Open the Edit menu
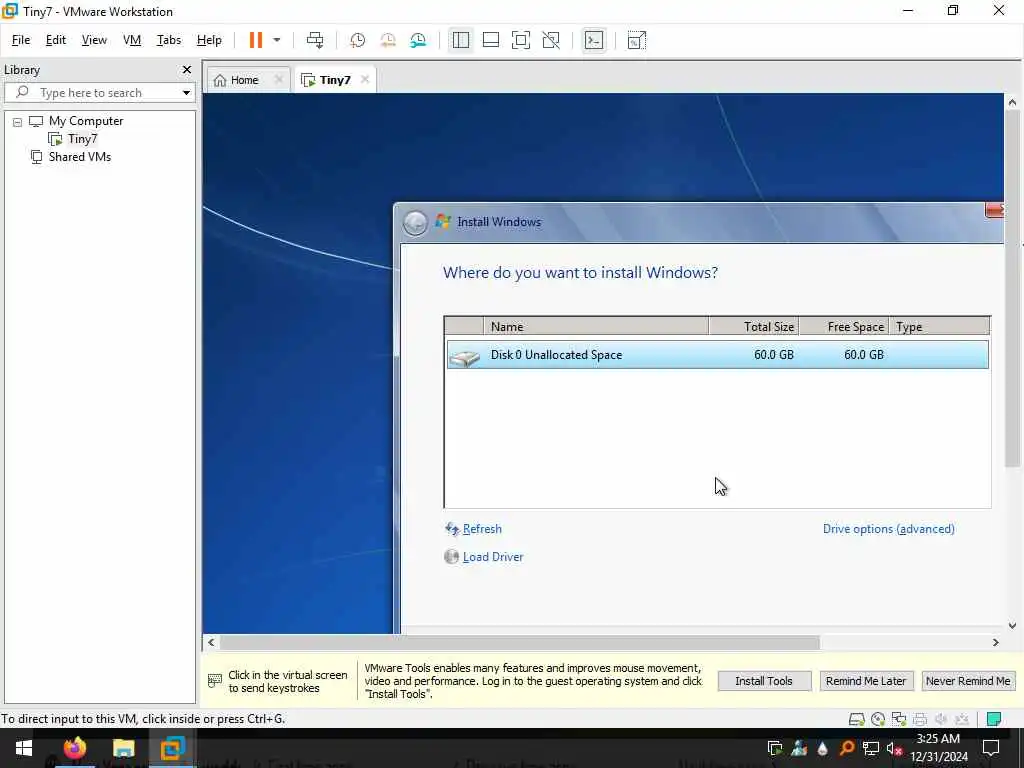 click(x=56, y=40)
